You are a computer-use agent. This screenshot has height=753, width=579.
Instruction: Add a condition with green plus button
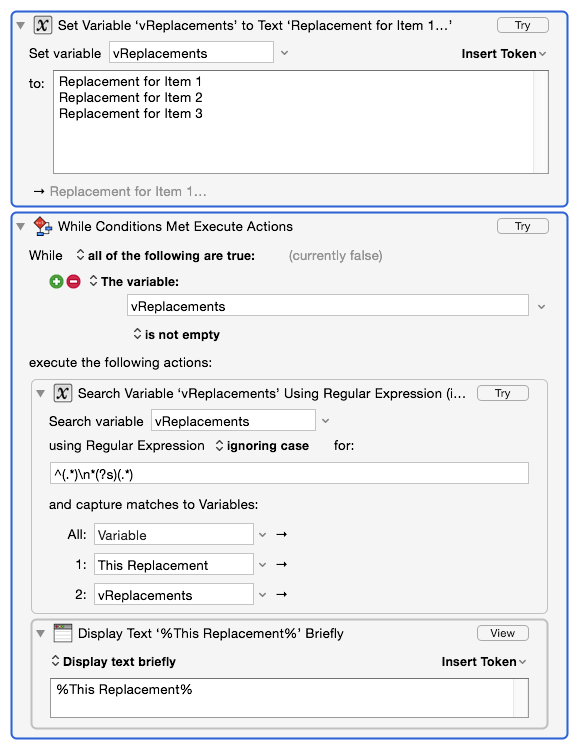[x=56, y=281]
